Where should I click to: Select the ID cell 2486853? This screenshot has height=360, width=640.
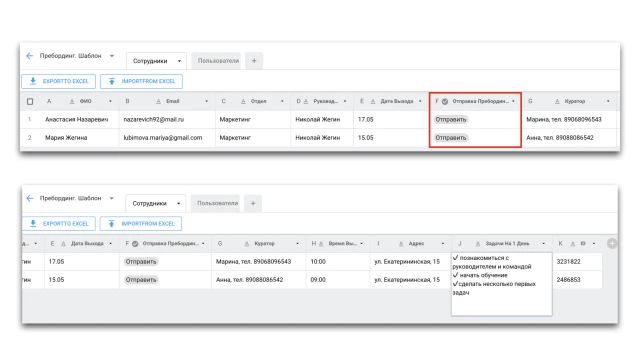(577, 280)
